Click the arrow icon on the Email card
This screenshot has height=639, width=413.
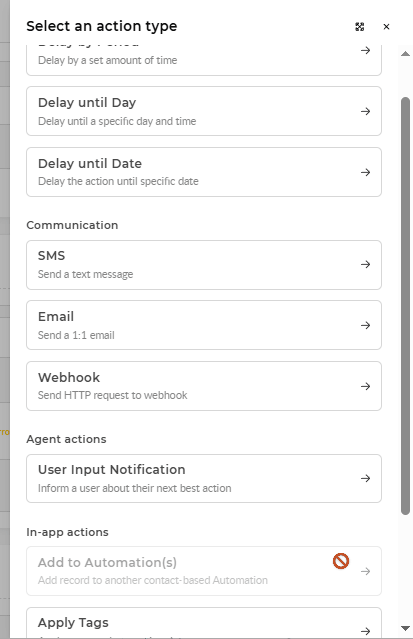(x=365, y=325)
